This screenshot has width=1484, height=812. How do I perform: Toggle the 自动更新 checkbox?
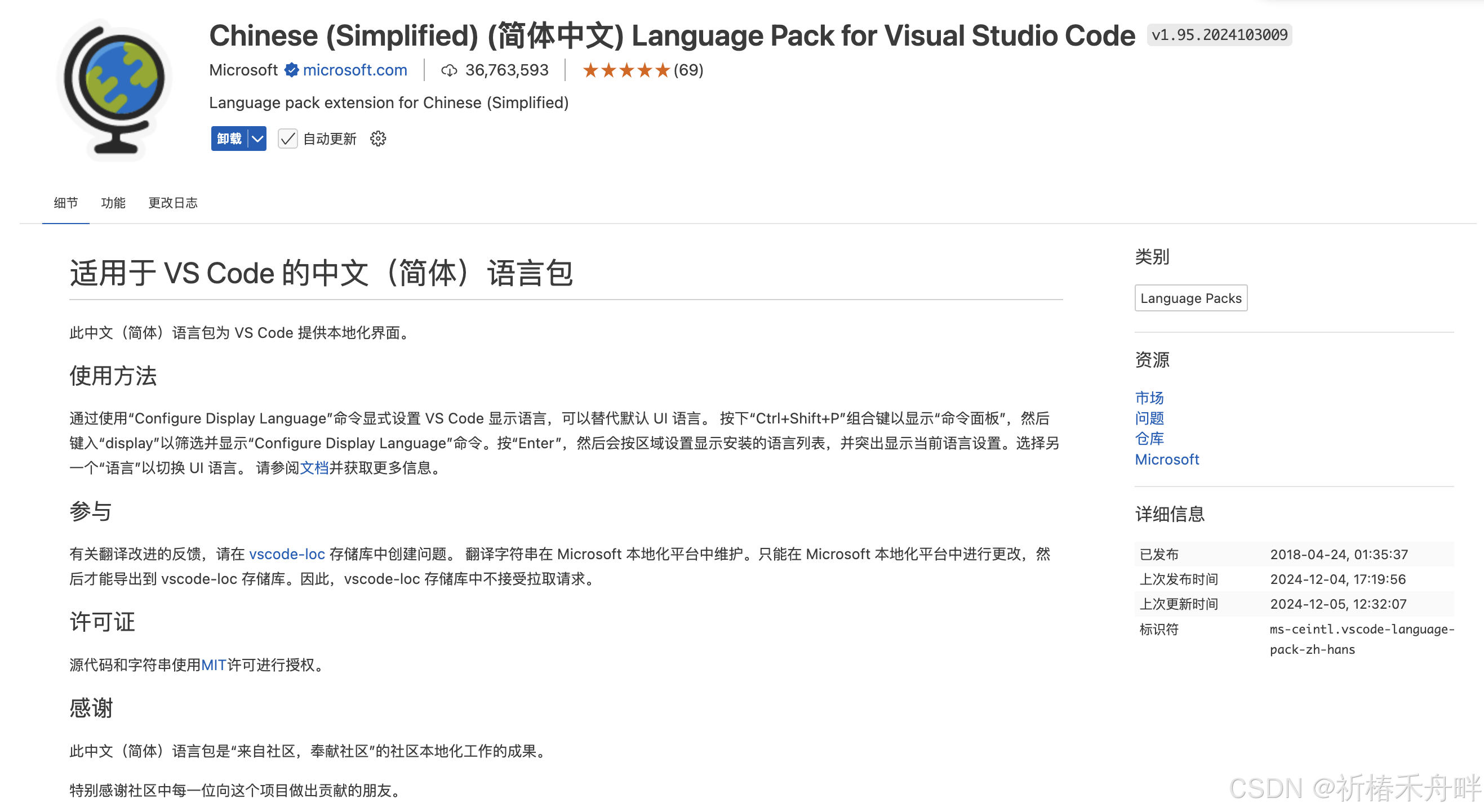(x=287, y=139)
